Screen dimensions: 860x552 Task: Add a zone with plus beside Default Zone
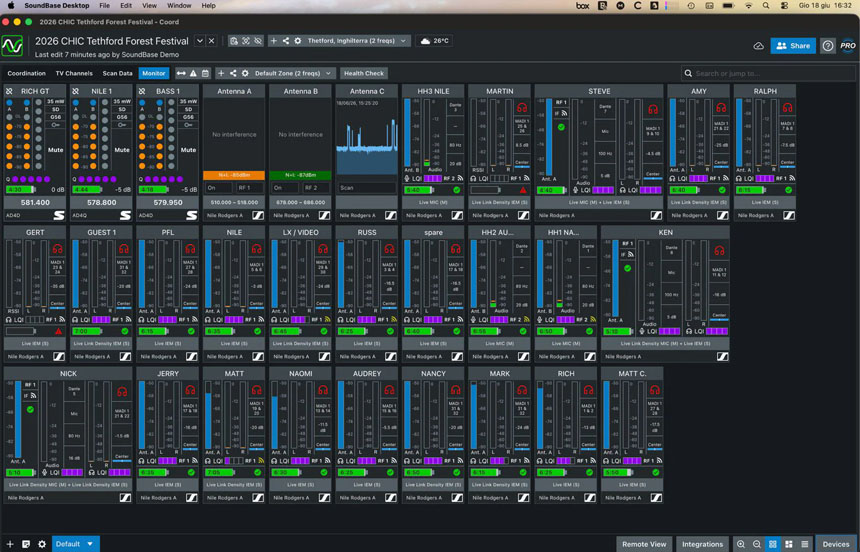tap(221, 74)
